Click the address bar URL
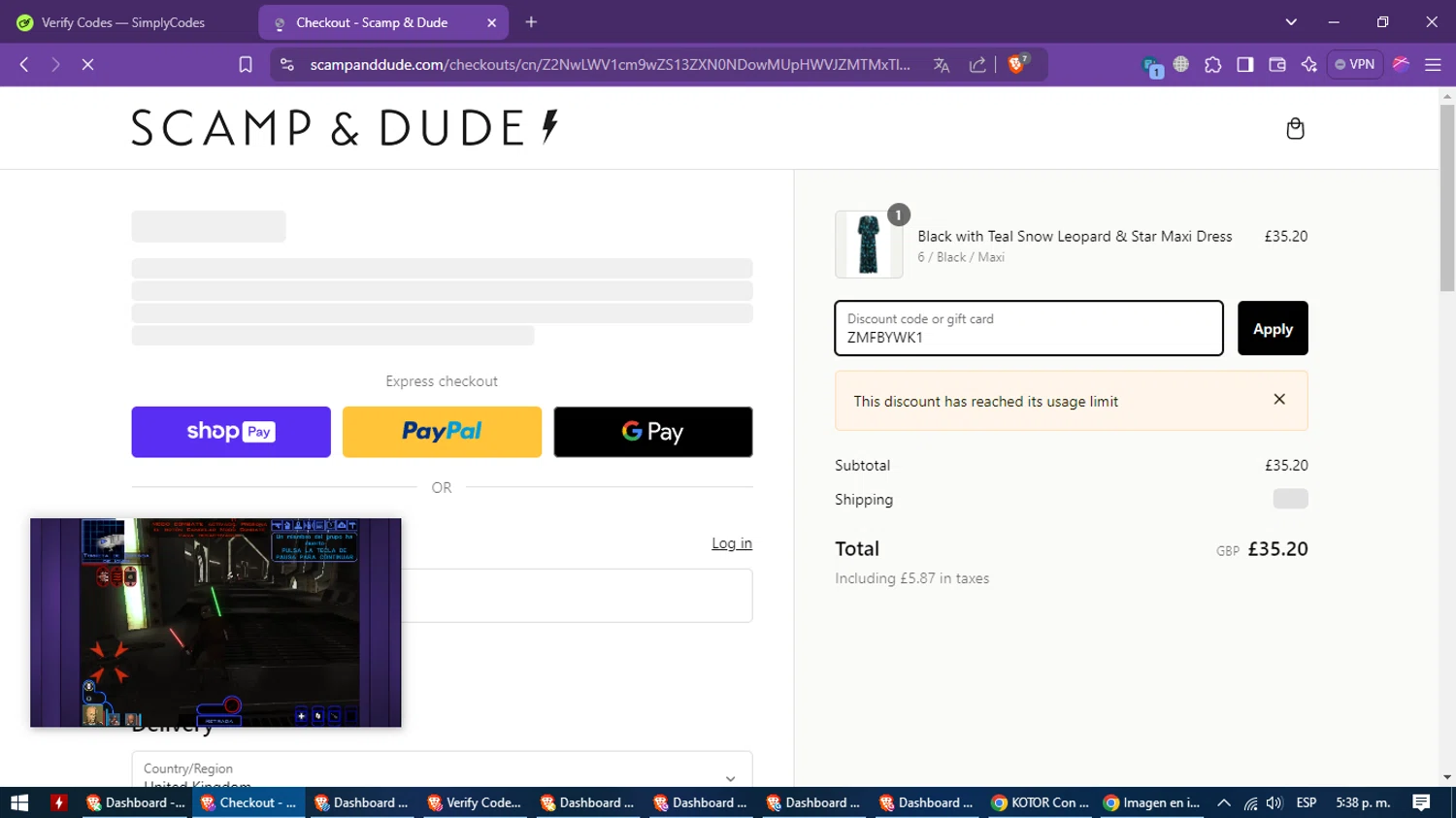Screen dimensions: 1456x818 tap(610, 64)
